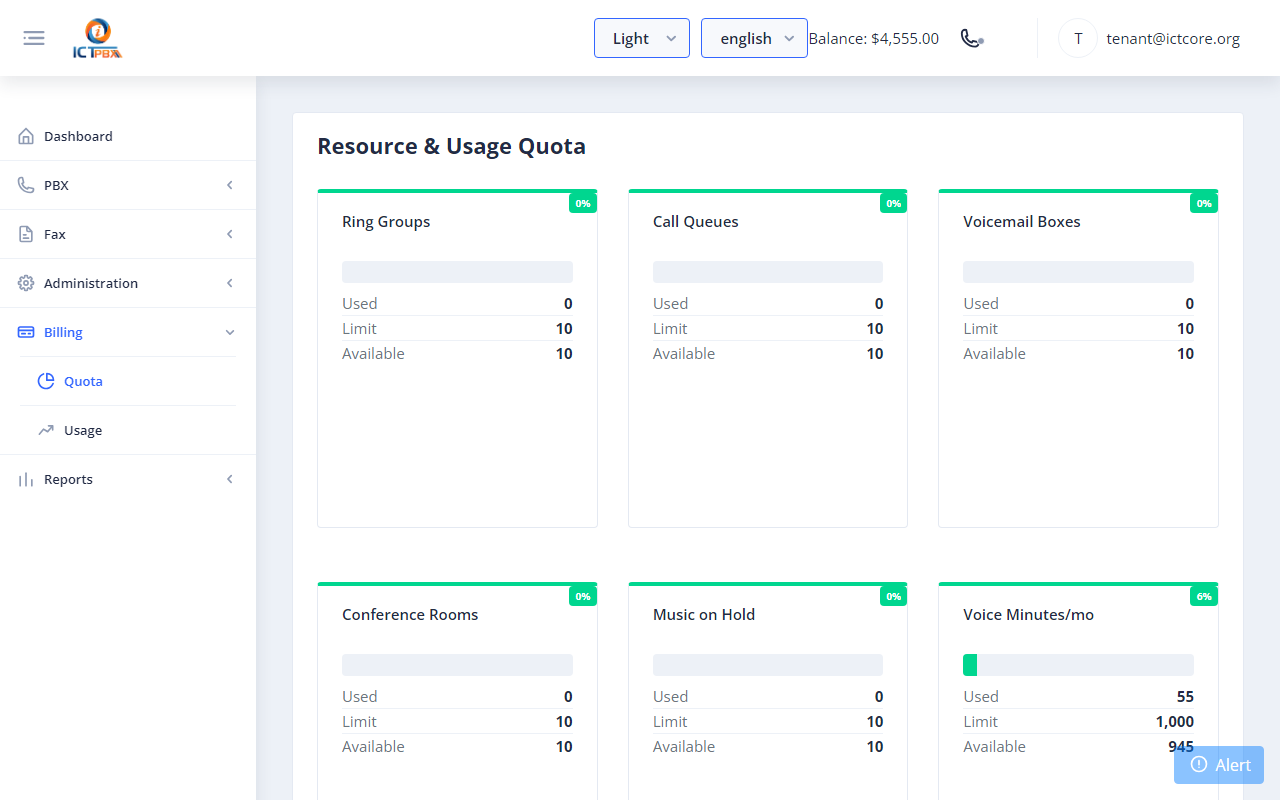1280x800 pixels.
Task: Go to Dashboard in sidebar
Action: click(128, 136)
